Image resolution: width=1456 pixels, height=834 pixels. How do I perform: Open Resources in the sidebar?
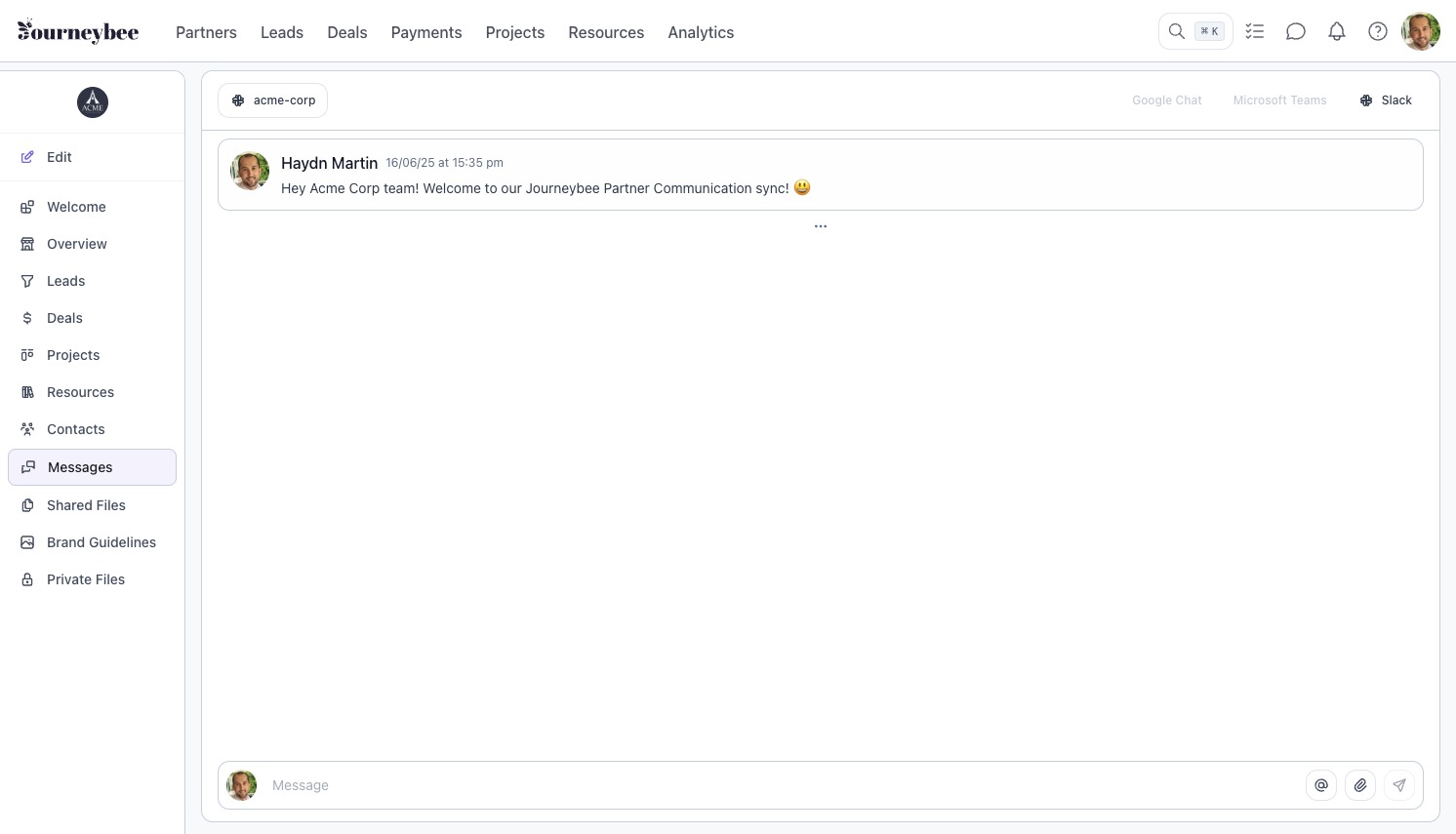(x=92, y=392)
